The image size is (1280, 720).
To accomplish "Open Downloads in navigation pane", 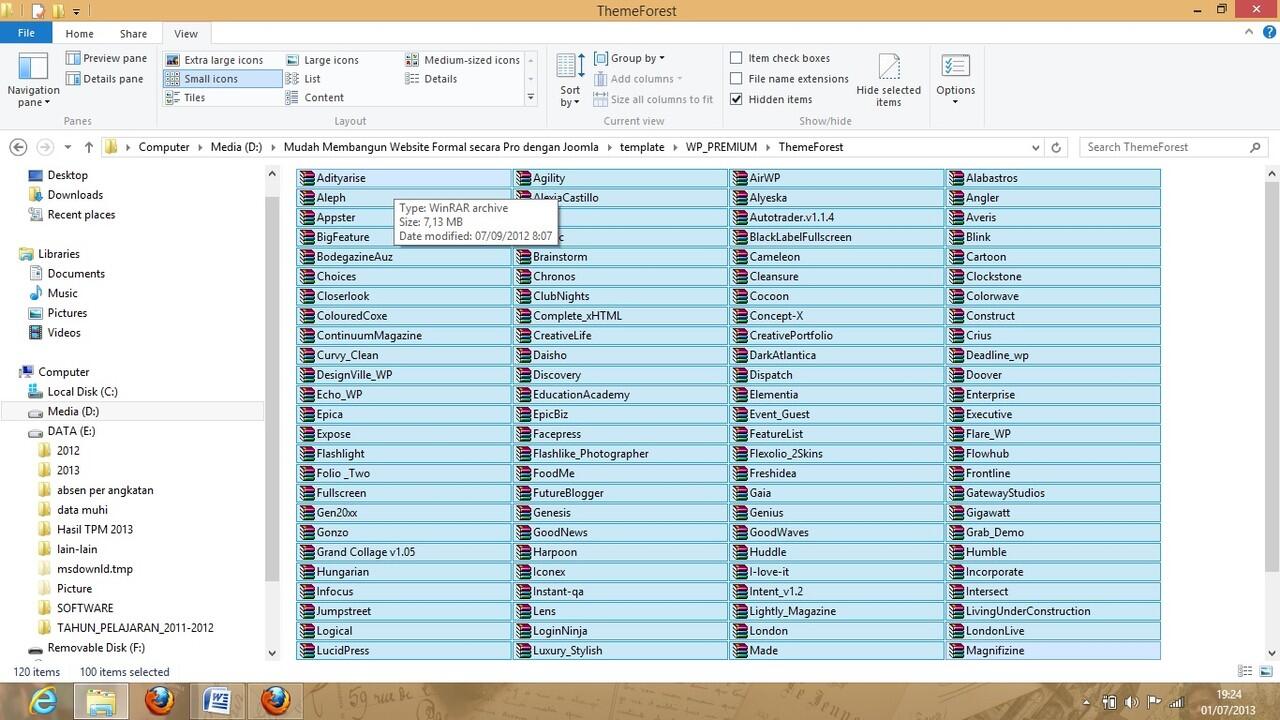I will [x=75, y=195].
